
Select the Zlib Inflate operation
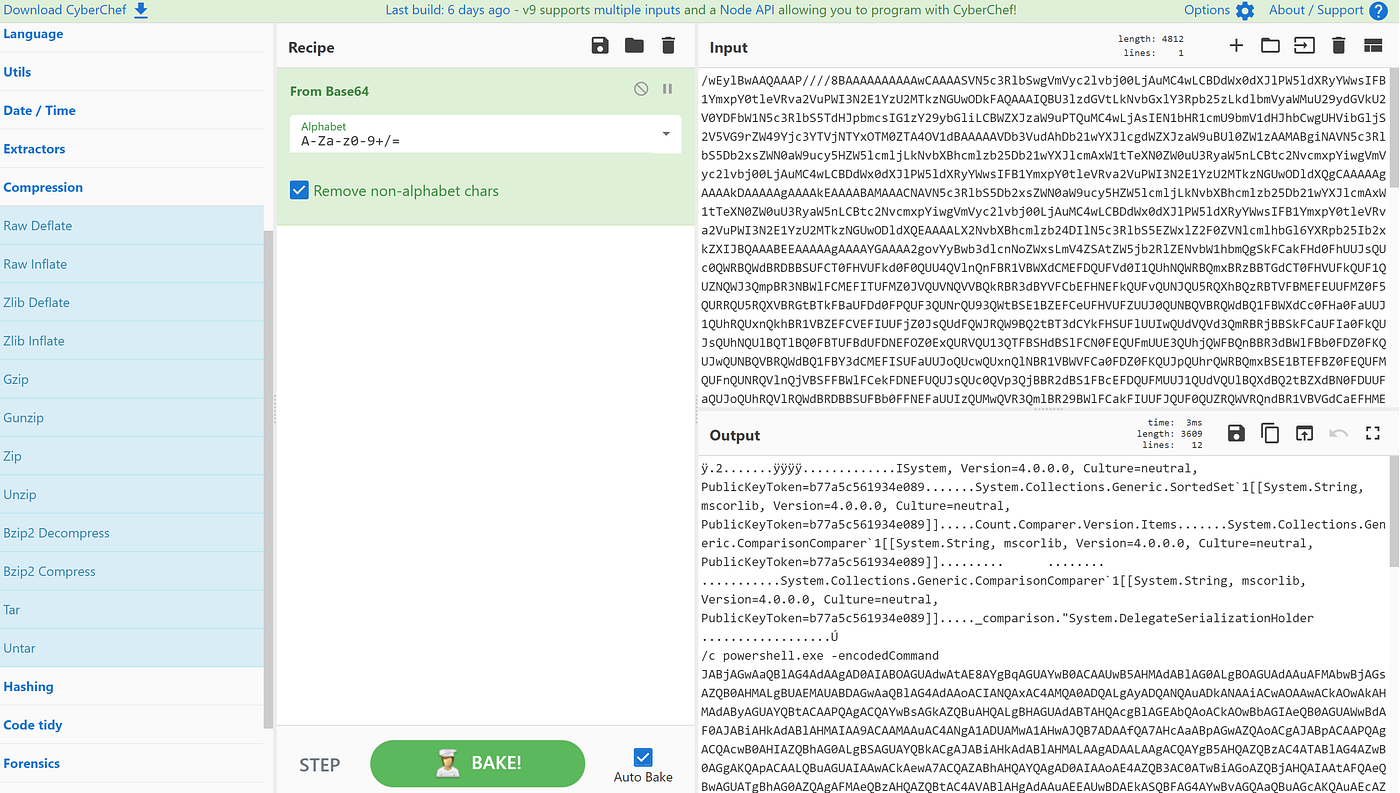pyautogui.click(x=132, y=341)
